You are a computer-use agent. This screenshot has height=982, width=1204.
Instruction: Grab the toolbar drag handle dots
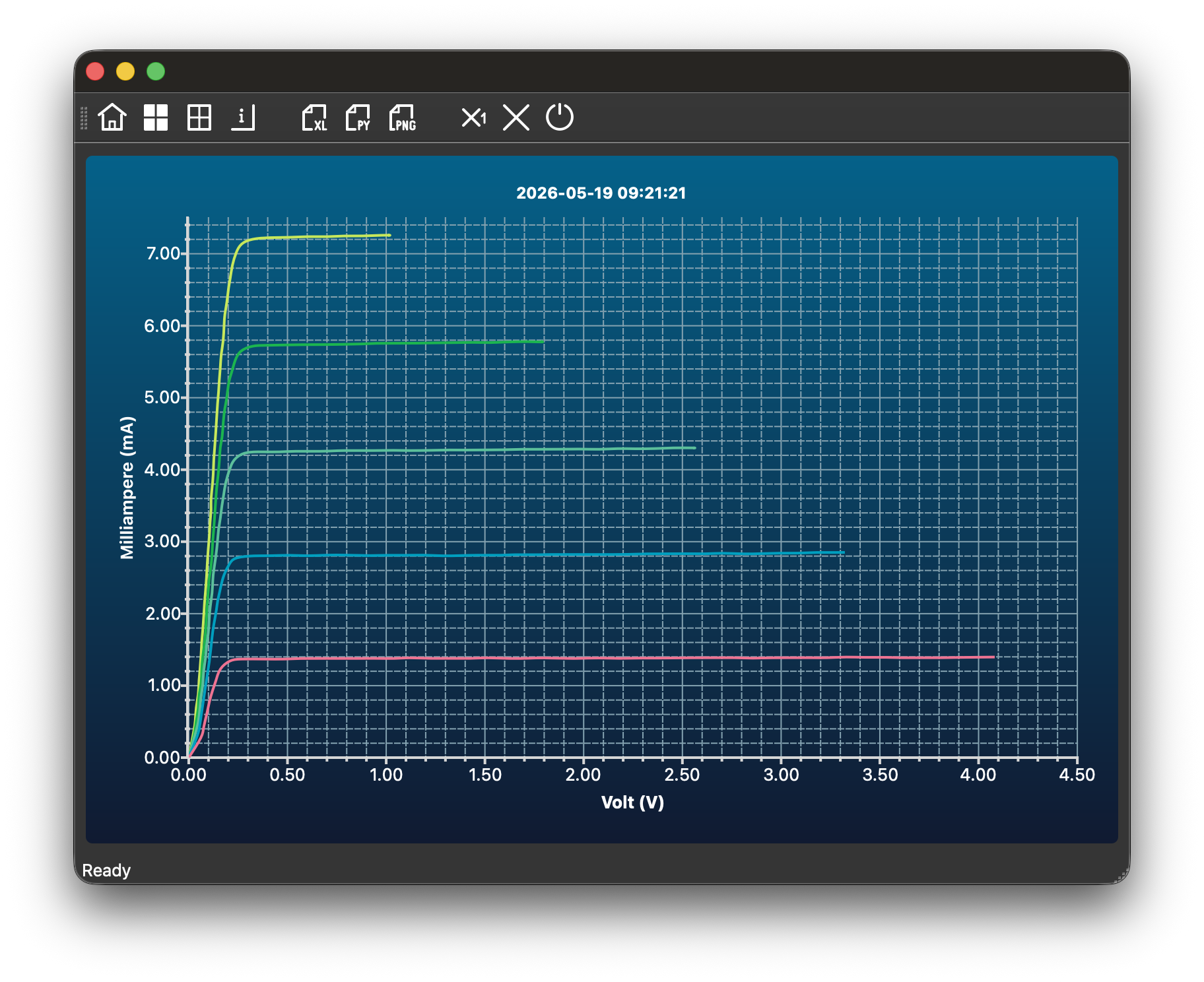coord(84,118)
